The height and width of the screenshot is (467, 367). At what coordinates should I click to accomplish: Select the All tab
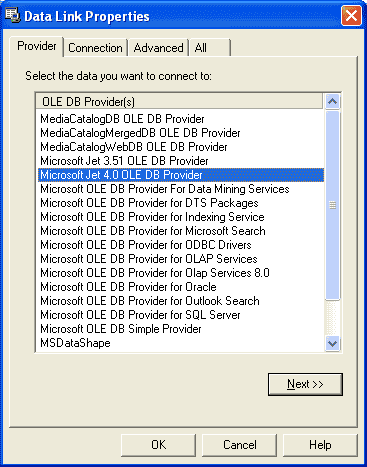210,48
